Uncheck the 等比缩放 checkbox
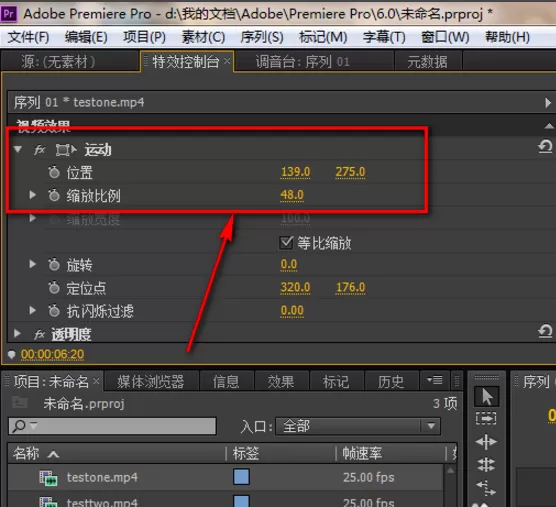The width and height of the screenshot is (556, 507). [286, 243]
